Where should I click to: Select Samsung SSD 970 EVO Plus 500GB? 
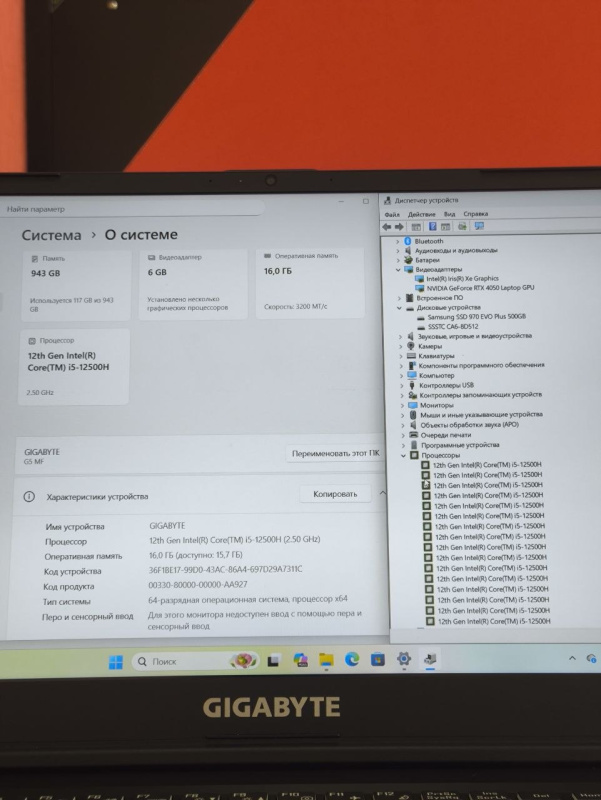click(x=477, y=317)
